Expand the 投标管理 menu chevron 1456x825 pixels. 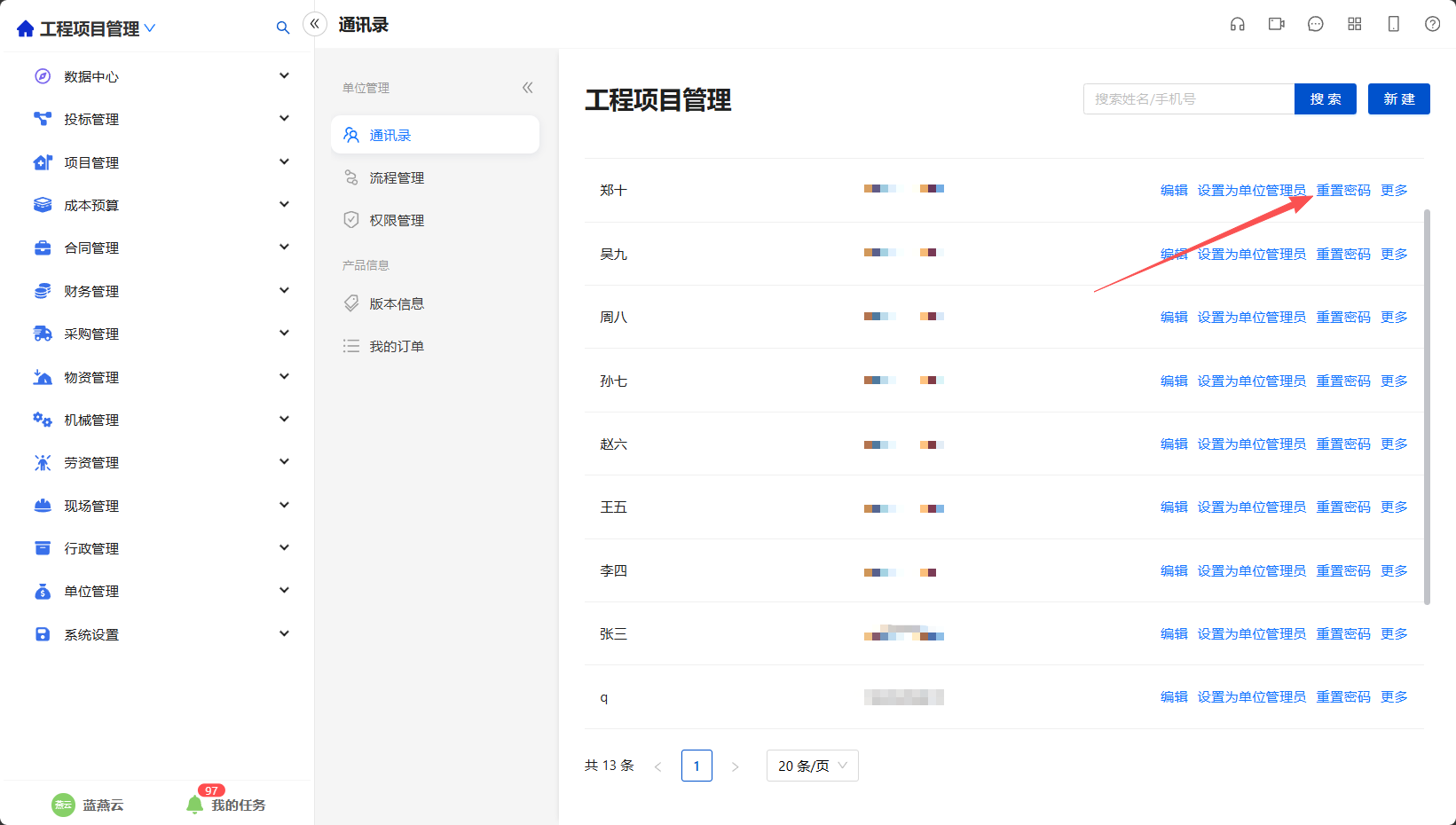[x=284, y=118]
